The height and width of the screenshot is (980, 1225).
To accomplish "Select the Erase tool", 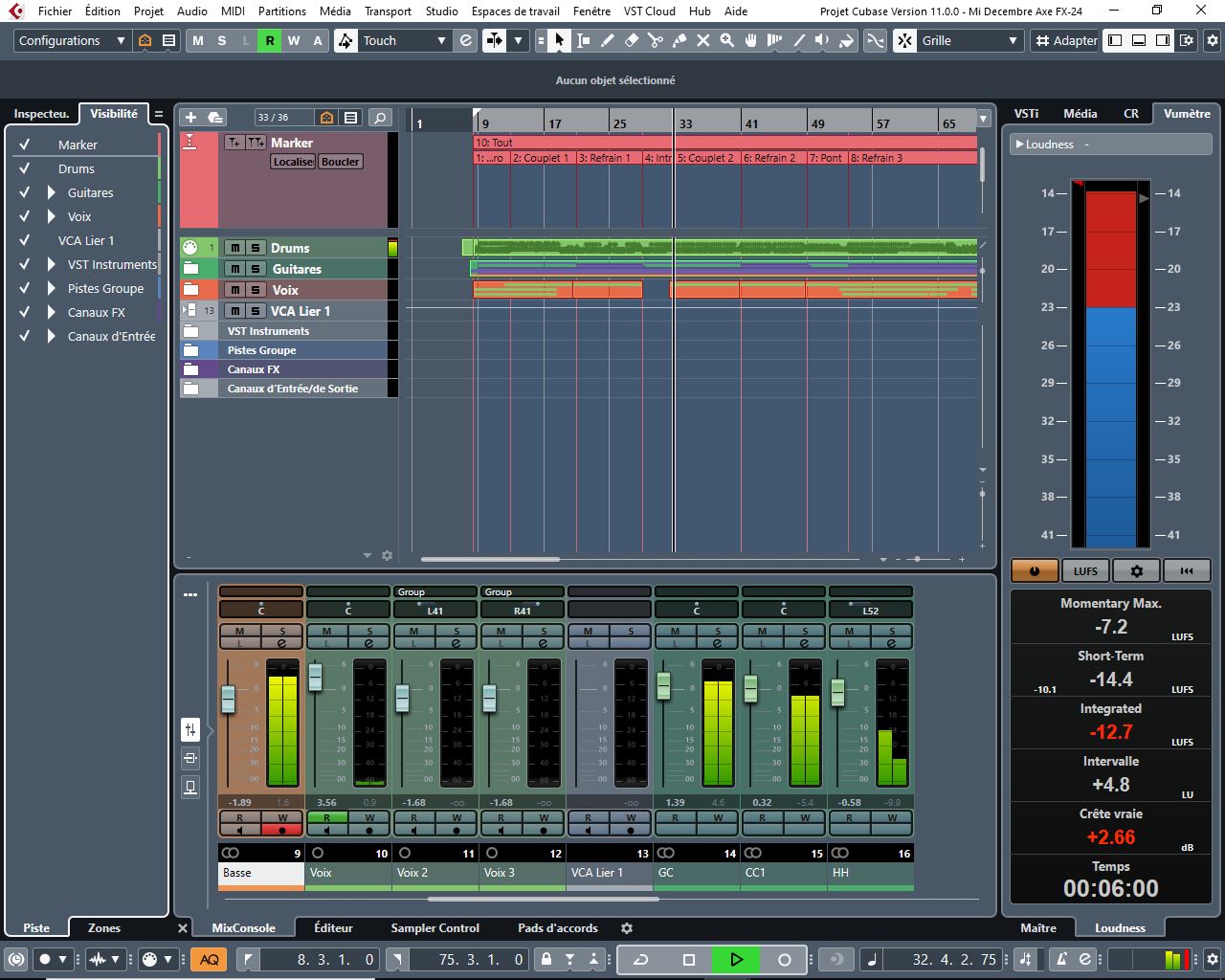I will 631,40.
